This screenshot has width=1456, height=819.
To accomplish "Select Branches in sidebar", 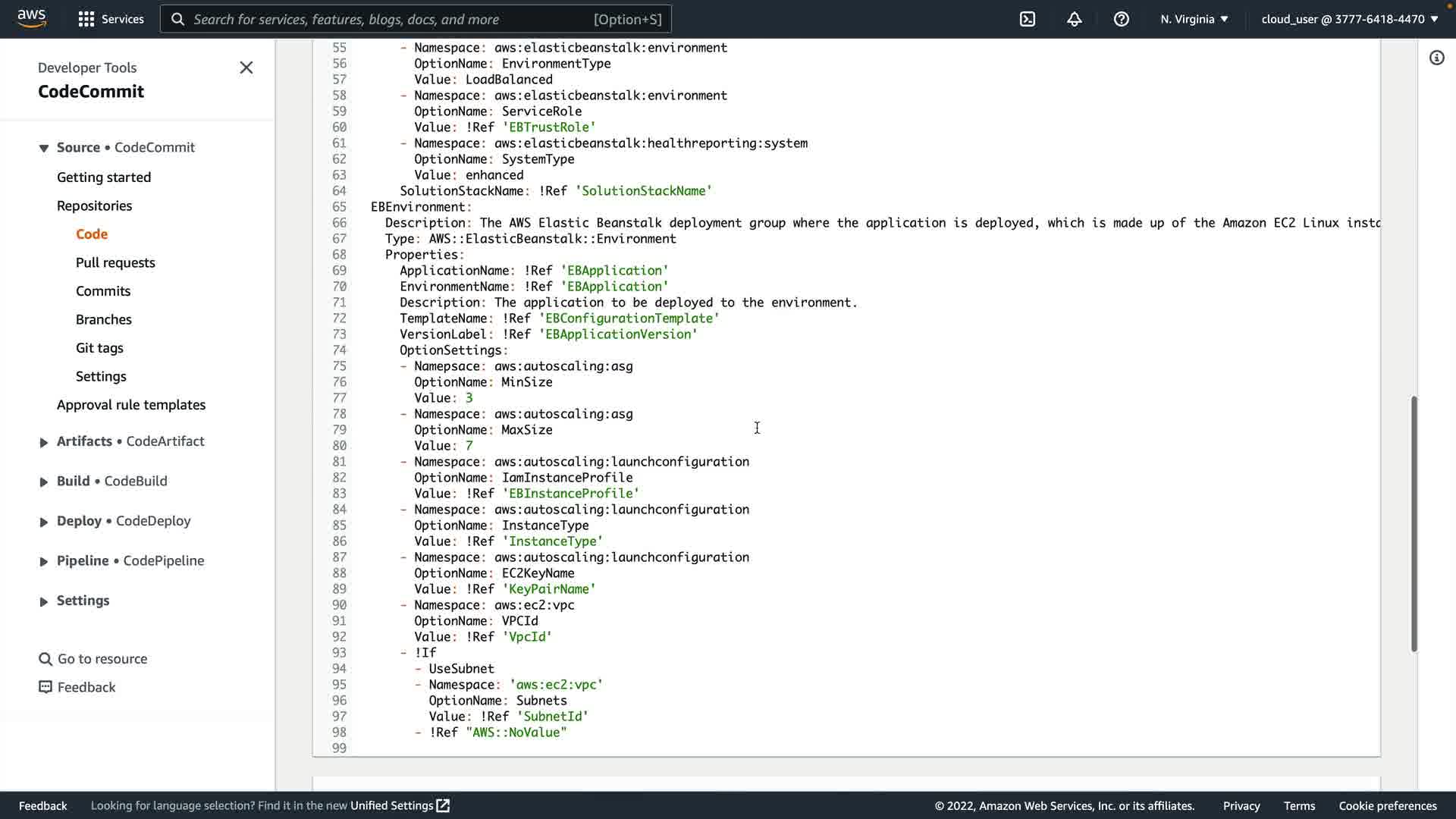I will [x=104, y=319].
